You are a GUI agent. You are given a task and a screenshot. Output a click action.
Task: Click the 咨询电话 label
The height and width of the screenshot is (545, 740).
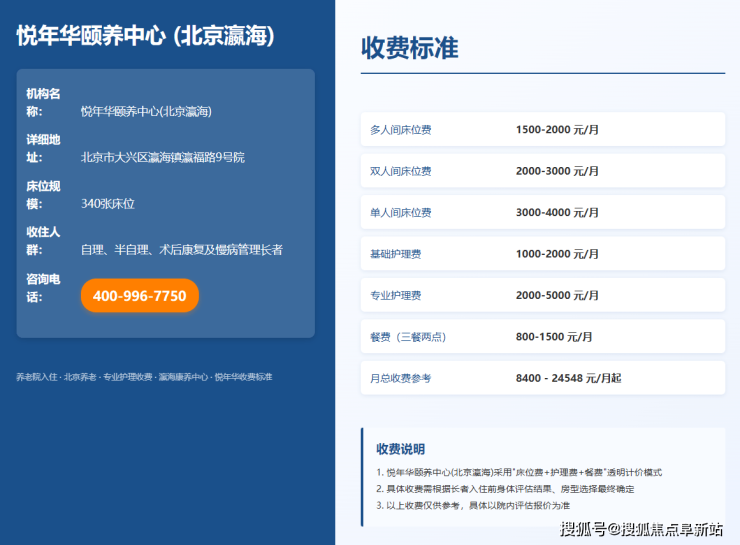click(43, 288)
